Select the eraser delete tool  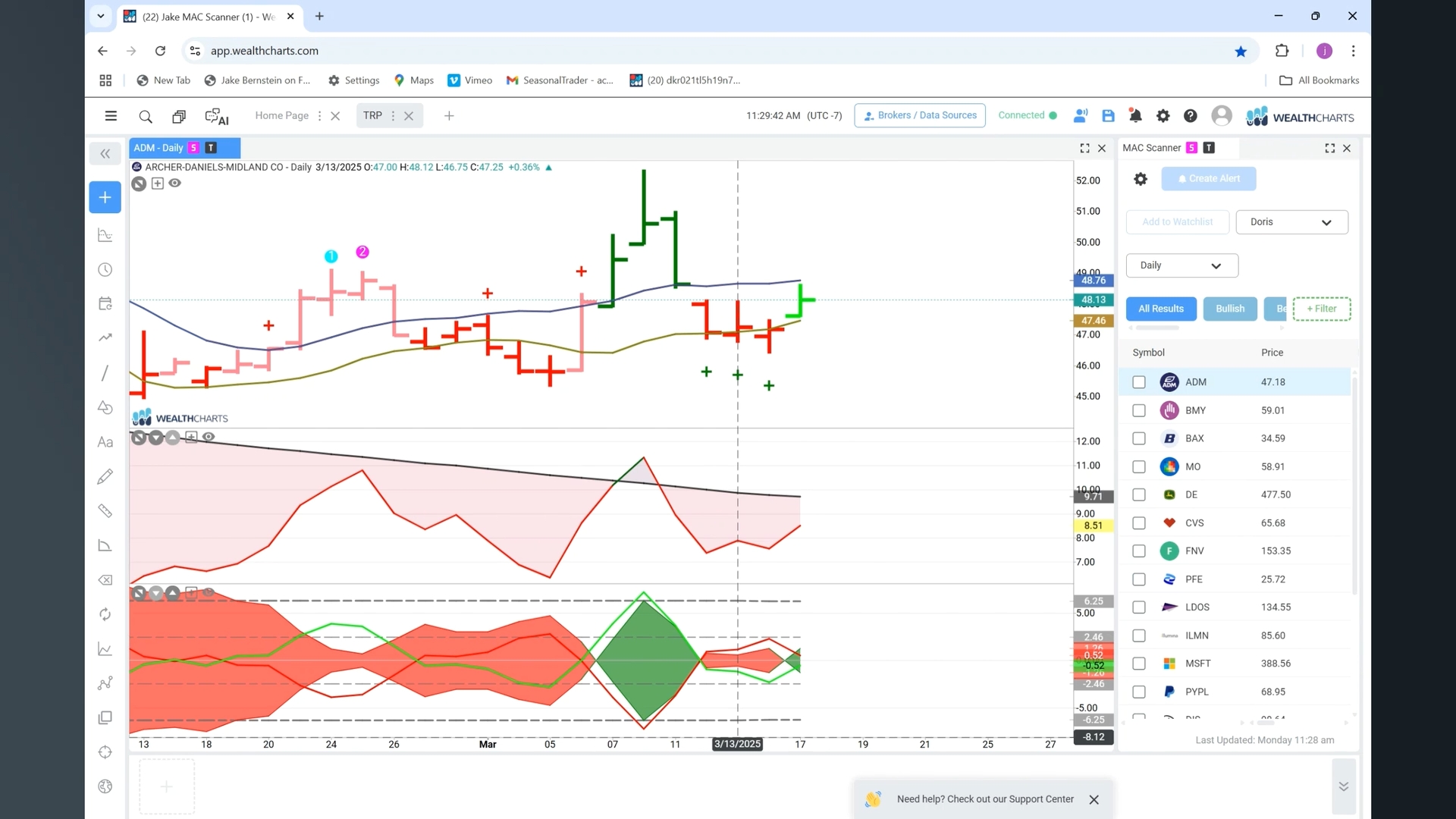click(105, 580)
